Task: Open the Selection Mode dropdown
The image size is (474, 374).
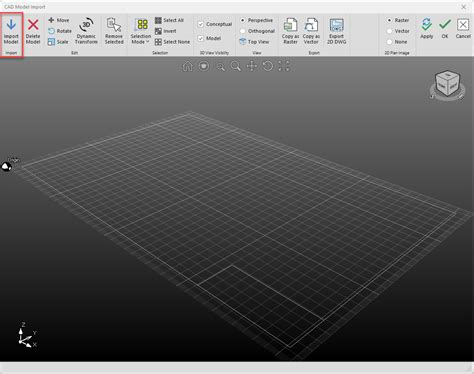Action: [141, 31]
